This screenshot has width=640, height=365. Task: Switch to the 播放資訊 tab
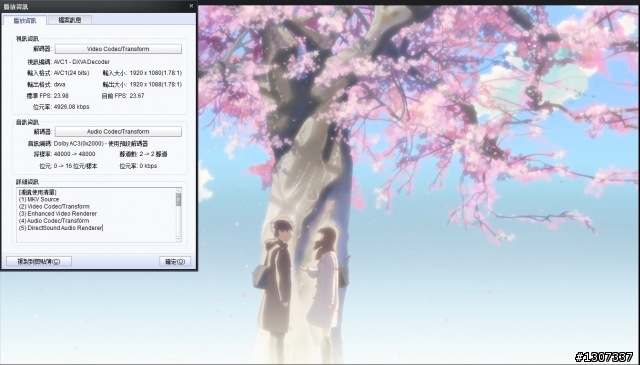tap(24, 20)
